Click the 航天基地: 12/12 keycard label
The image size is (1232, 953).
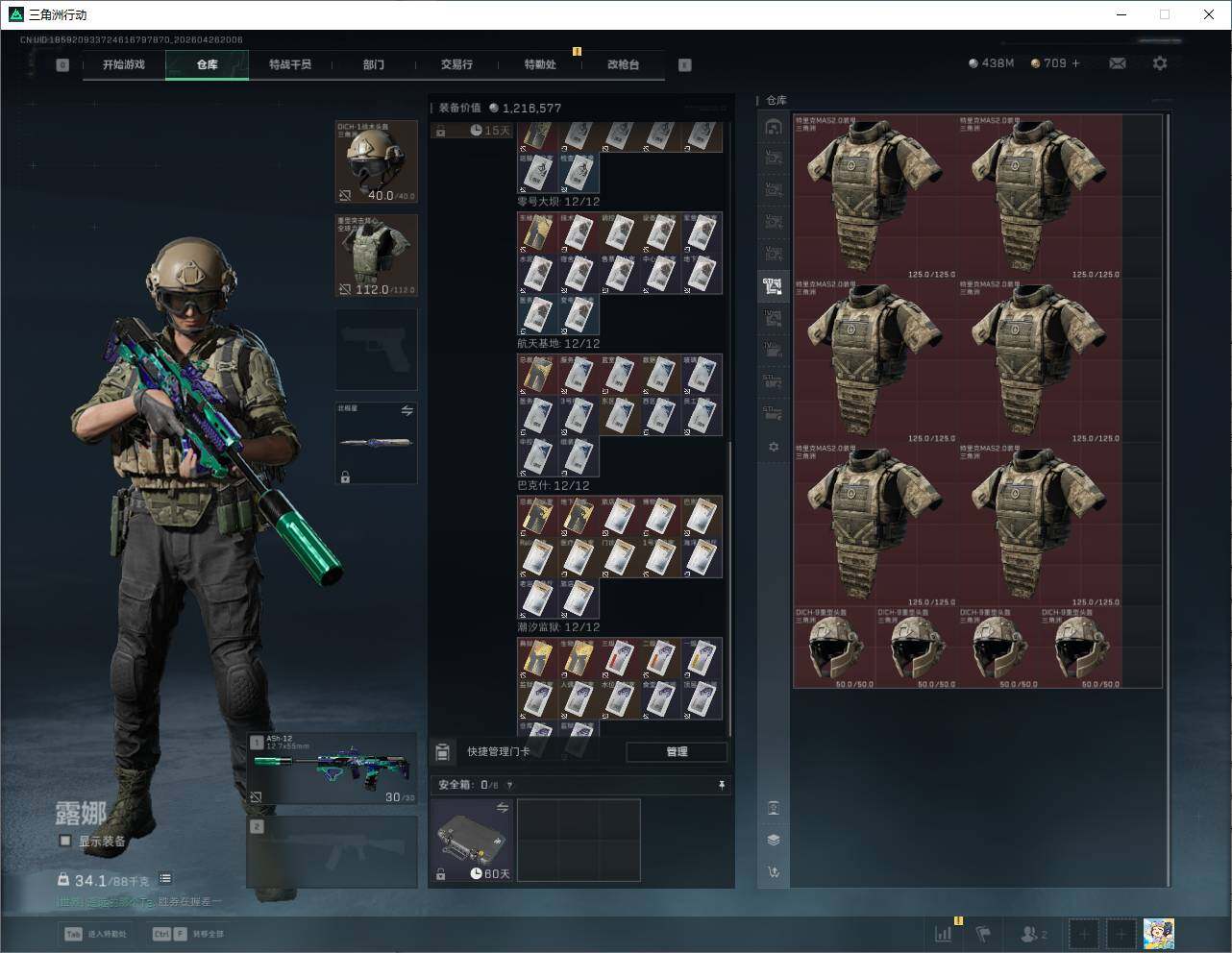(558, 344)
